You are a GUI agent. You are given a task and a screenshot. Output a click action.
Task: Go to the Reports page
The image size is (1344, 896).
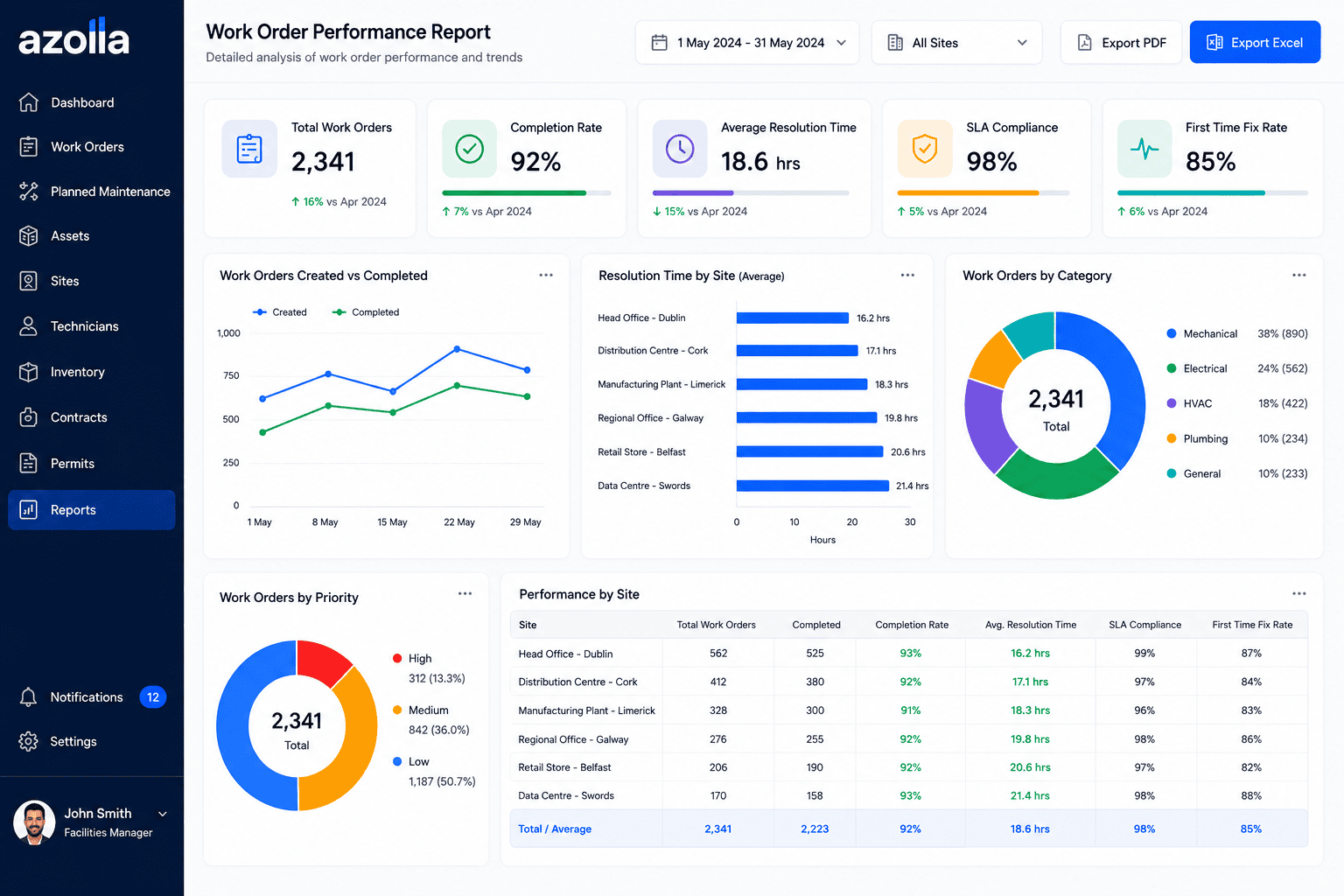coord(92,510)
